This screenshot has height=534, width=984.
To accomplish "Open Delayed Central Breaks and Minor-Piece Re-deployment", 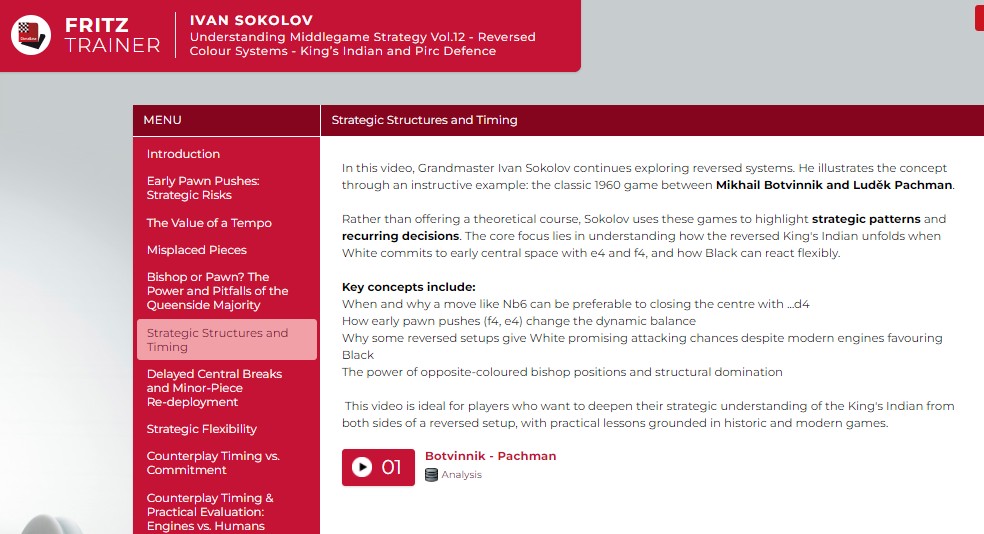I will point(214,388).
